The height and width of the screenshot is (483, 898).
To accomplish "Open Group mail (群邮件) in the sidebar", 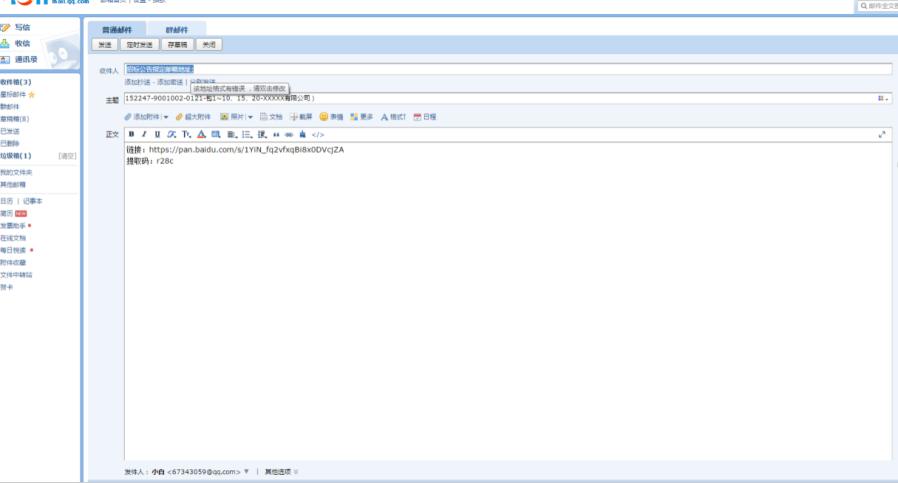I will tap(10, 107).
